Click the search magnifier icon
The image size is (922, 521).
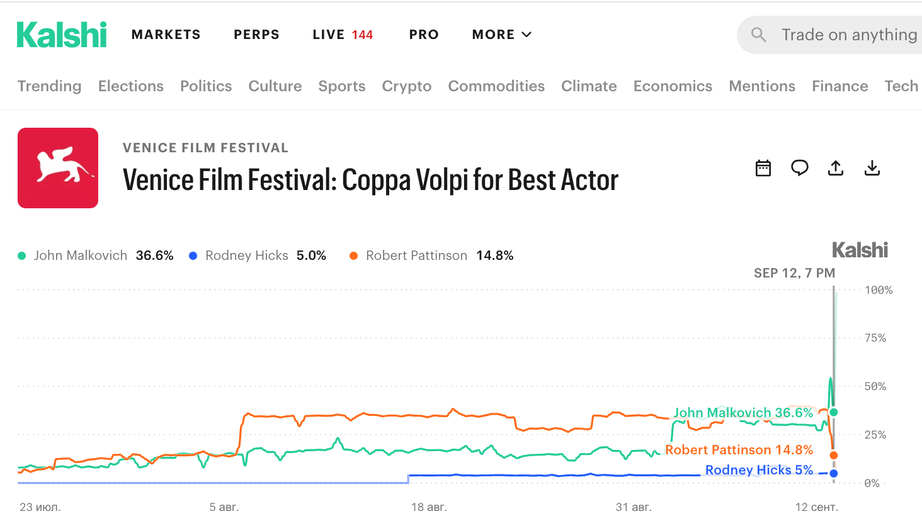click(x=759, y=35)
